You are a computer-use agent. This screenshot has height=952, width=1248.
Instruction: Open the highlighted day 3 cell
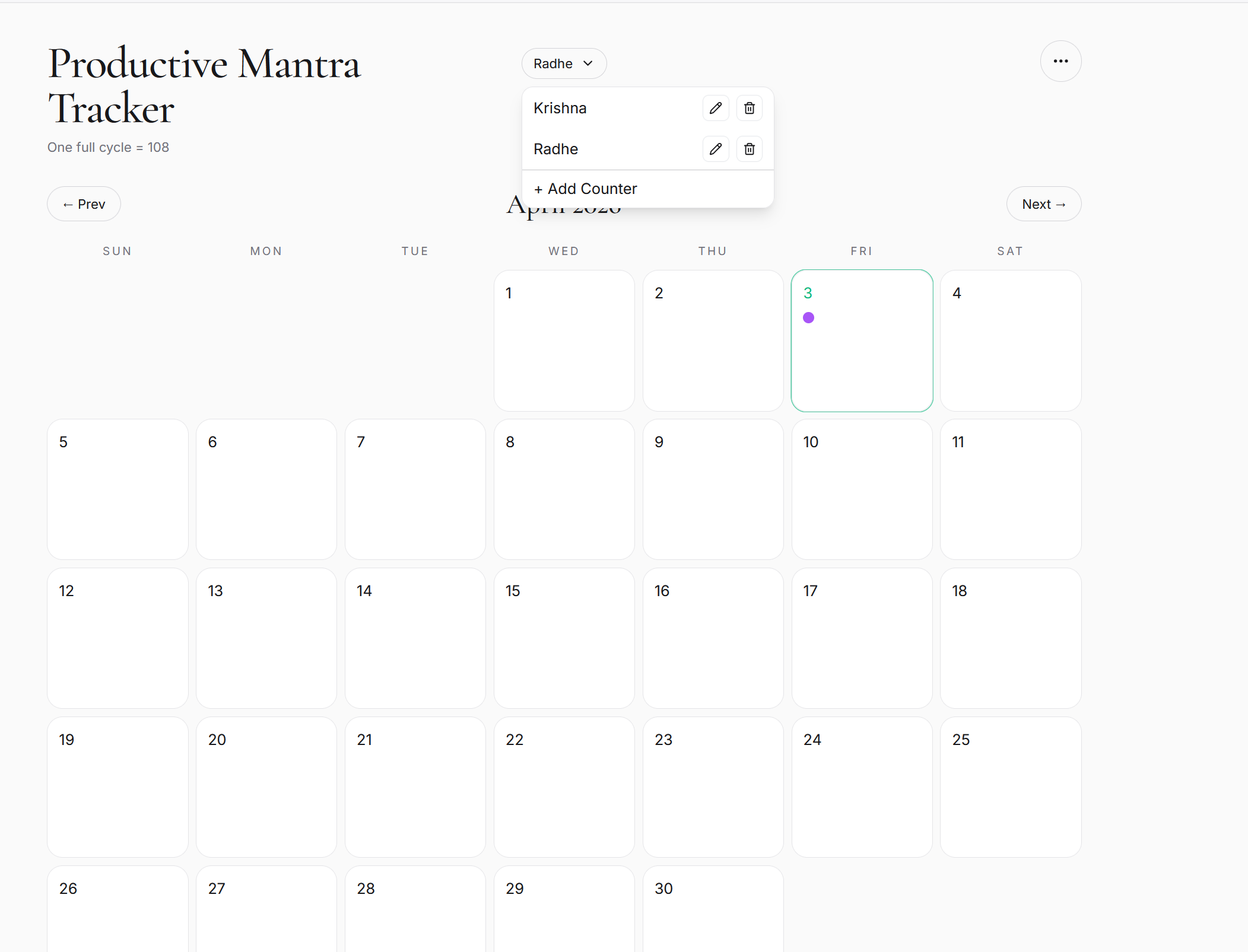862,356
